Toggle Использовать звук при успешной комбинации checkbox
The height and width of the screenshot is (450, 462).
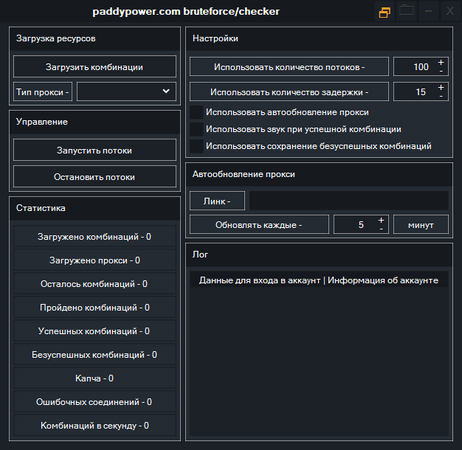(196, 129)
